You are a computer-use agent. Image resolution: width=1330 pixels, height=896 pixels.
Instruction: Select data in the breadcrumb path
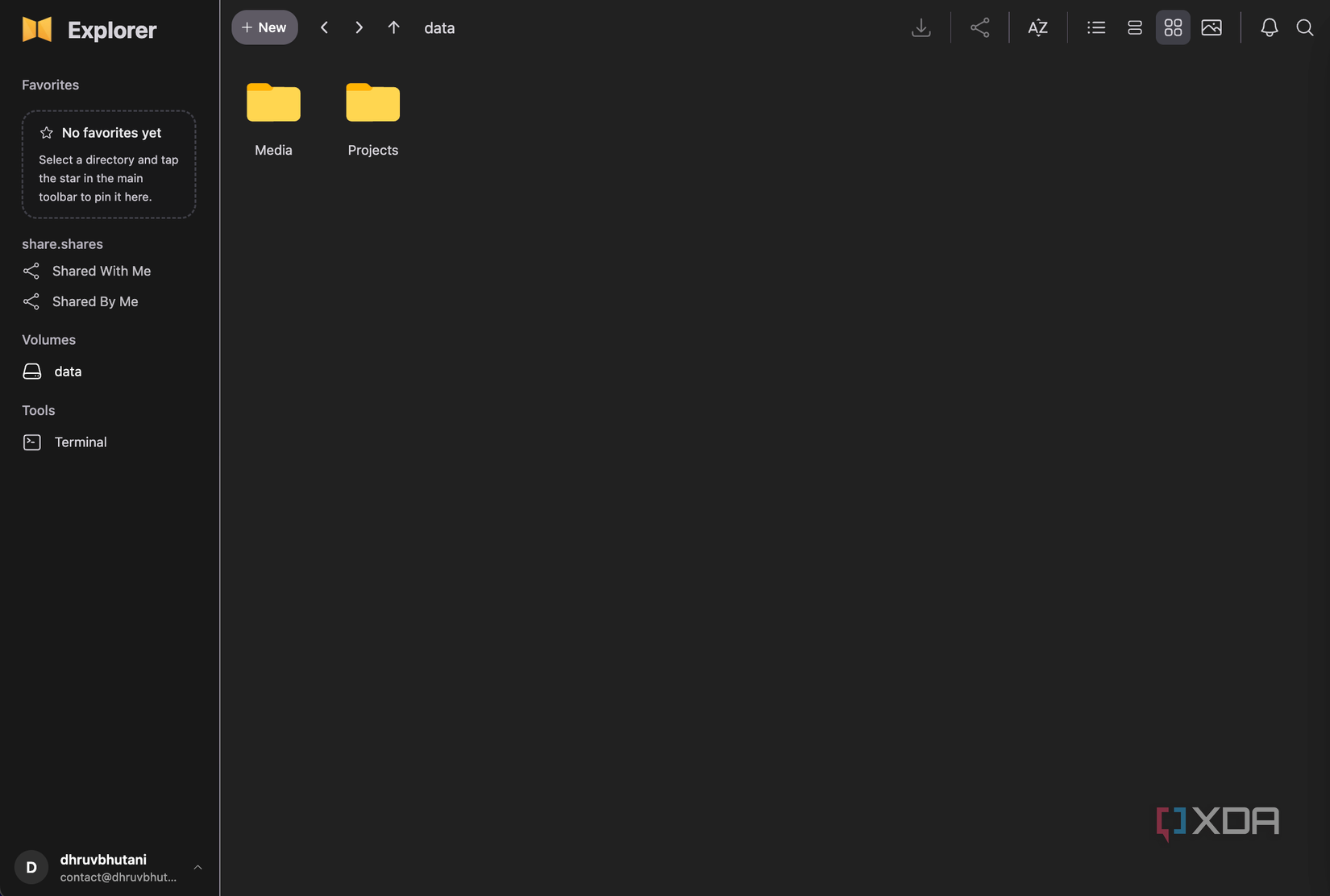pos(439,27)
